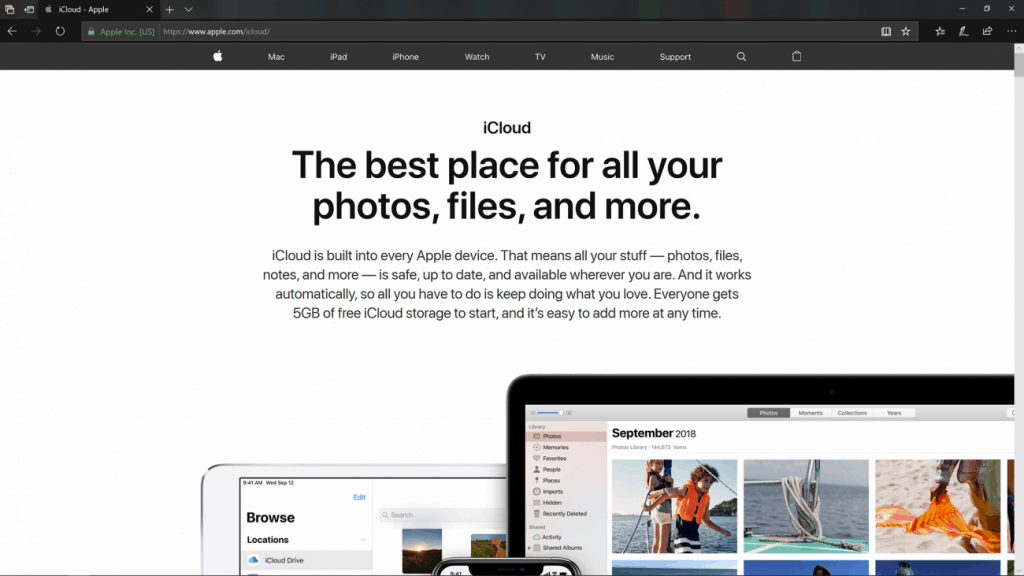Click Moments tab in Photos mockup
Viewport: 1024px width, 576px height.
810,413
